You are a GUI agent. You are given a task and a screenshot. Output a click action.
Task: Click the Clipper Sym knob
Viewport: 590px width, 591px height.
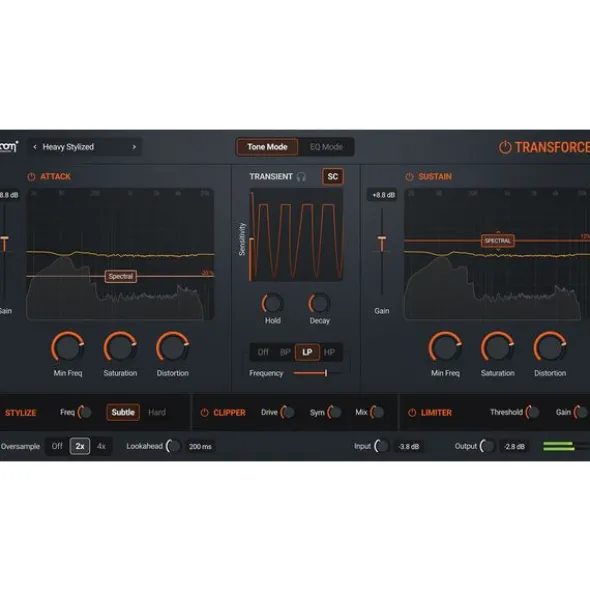pyautogui.click(x=334, y=412)
